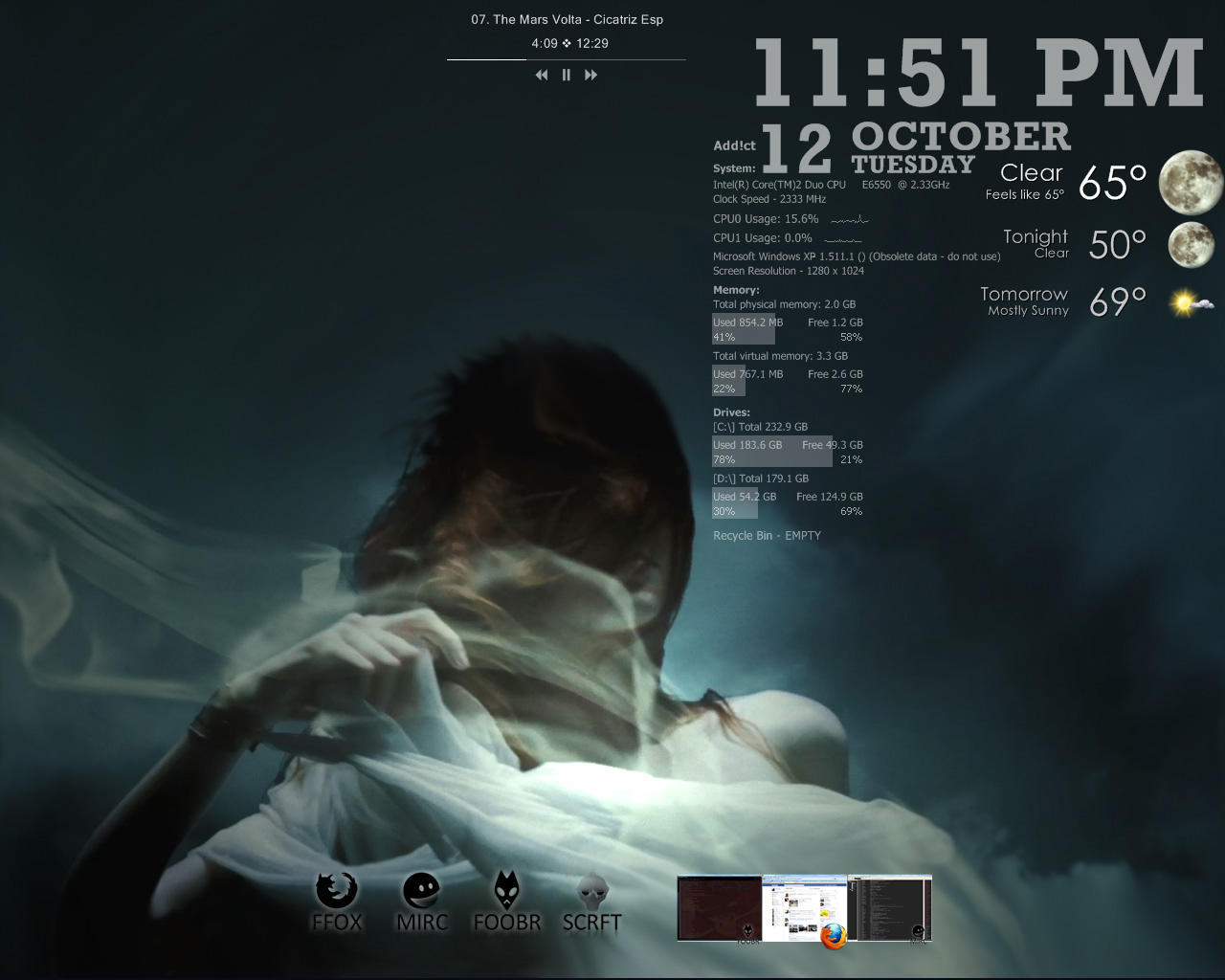Launch Firefox from the FFOX dock icon
1225x980 pixels.
tap(337, 902)
